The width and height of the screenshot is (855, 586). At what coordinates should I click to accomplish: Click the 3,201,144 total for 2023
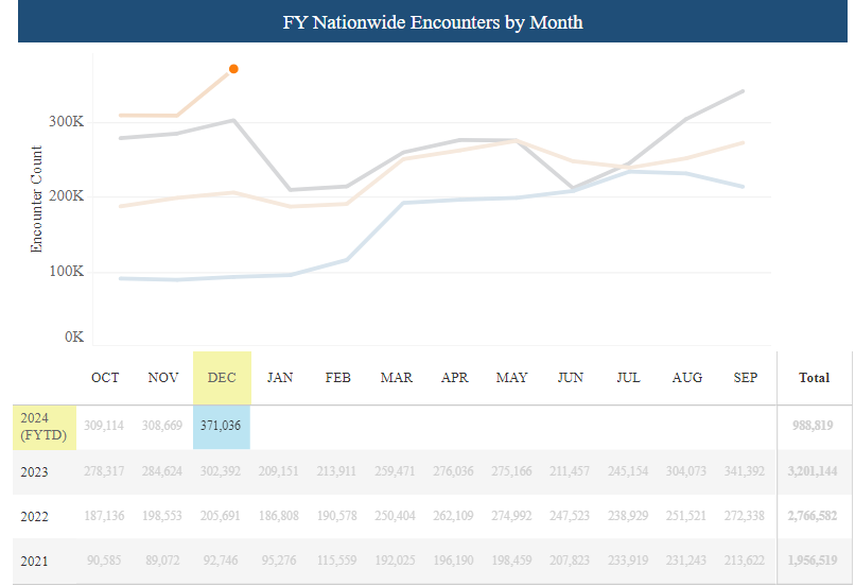pyautogui.click(x=814, y=472)
